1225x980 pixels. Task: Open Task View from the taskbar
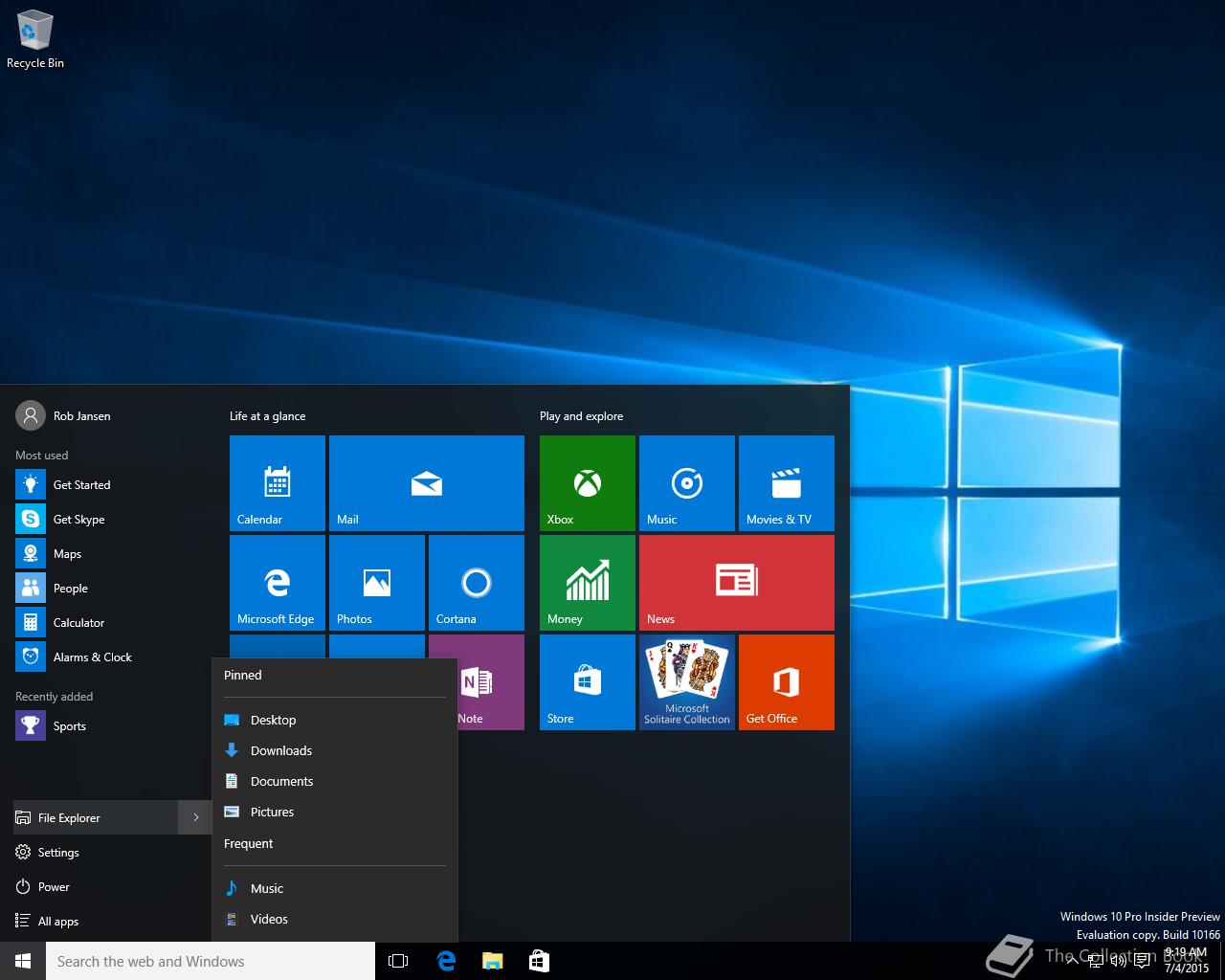(x=398, y=961)
